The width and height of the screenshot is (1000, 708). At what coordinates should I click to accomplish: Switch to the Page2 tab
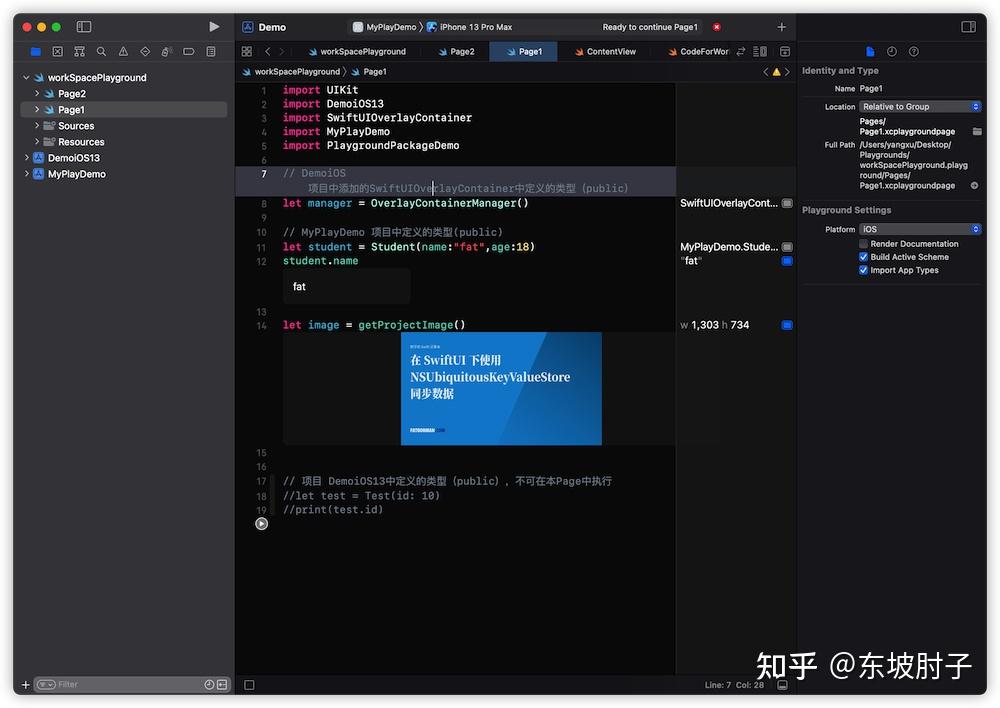tap(457, 52)
